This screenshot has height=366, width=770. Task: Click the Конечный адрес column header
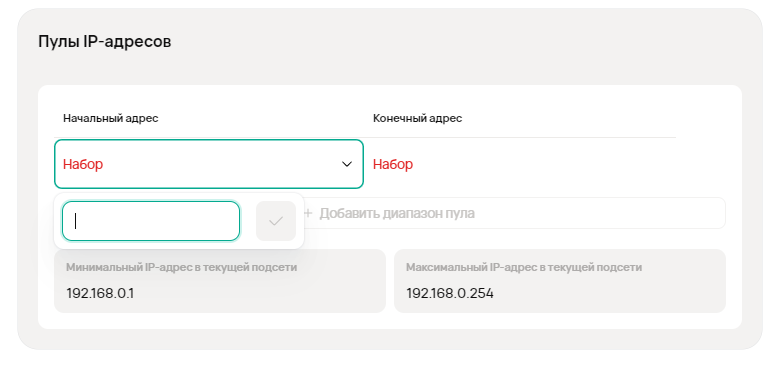417,118
